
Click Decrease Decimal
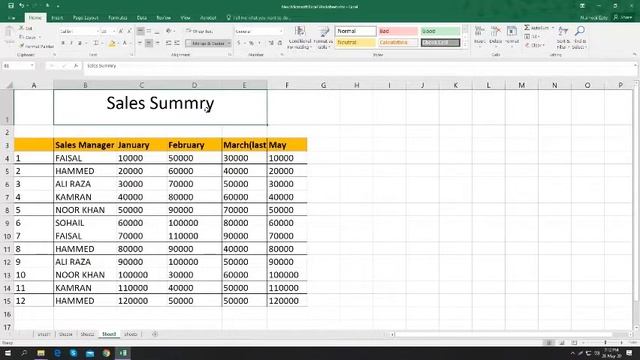click(x=280, y=43)
